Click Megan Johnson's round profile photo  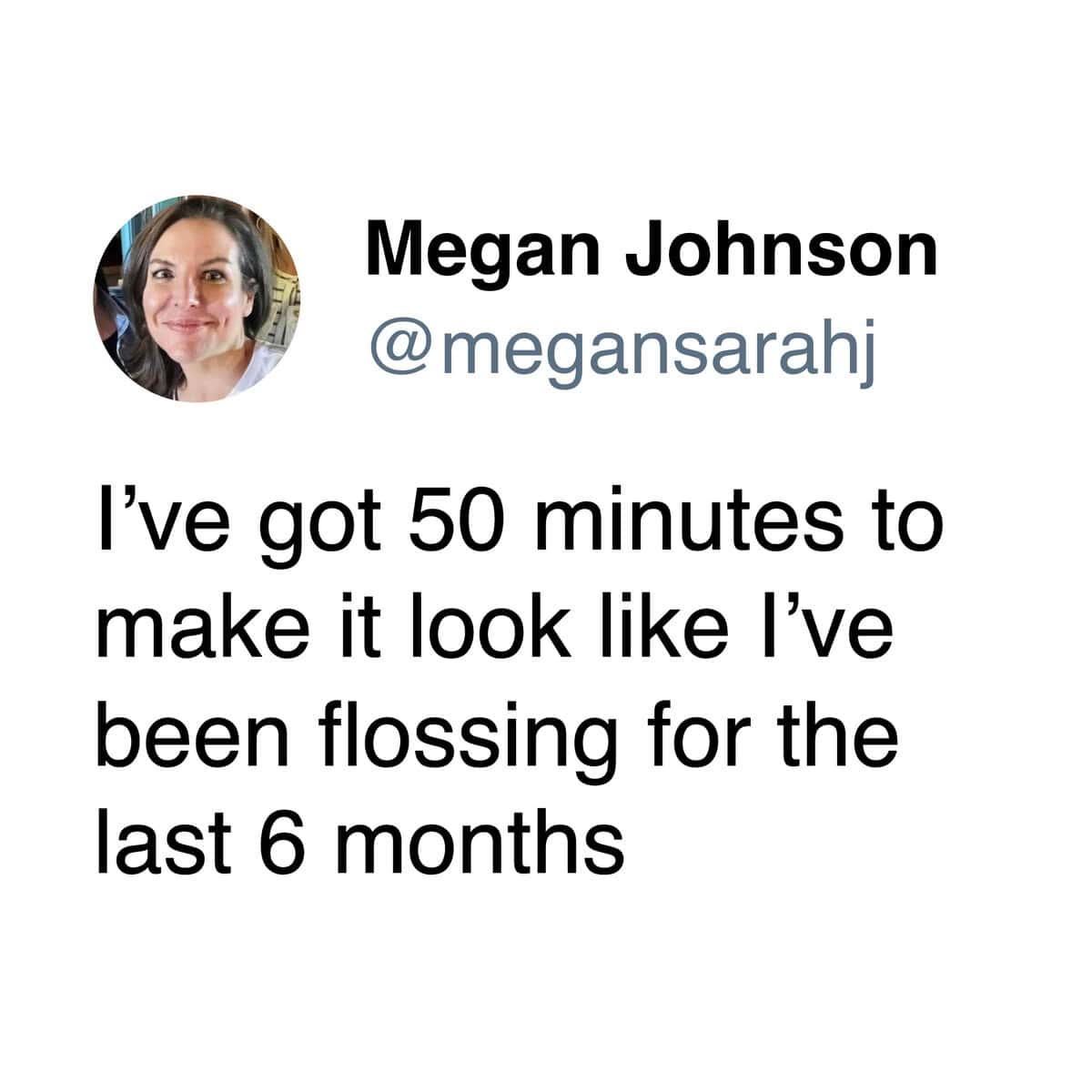[197, 298]
